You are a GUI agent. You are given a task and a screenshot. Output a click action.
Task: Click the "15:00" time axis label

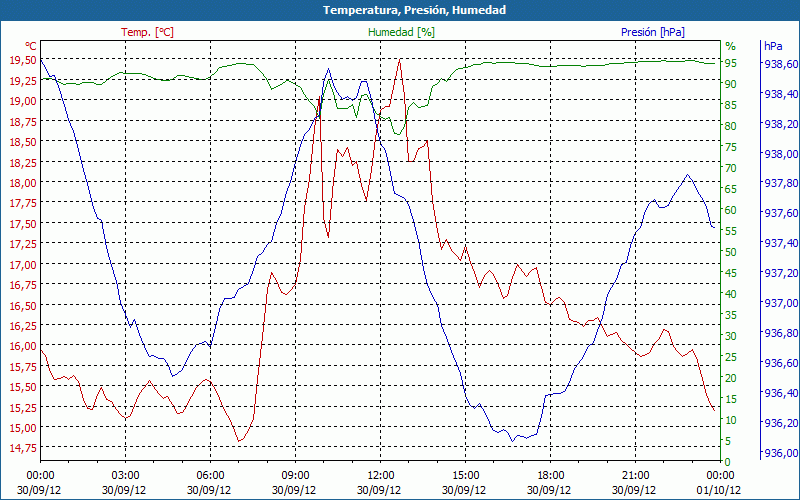(465, 475)
